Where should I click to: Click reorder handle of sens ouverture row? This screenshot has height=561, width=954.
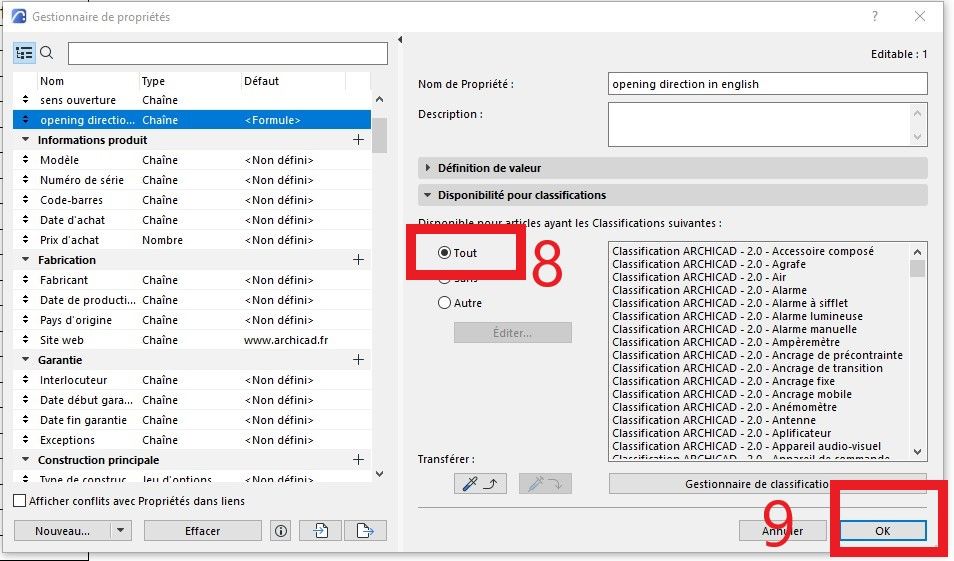[26, 99]
